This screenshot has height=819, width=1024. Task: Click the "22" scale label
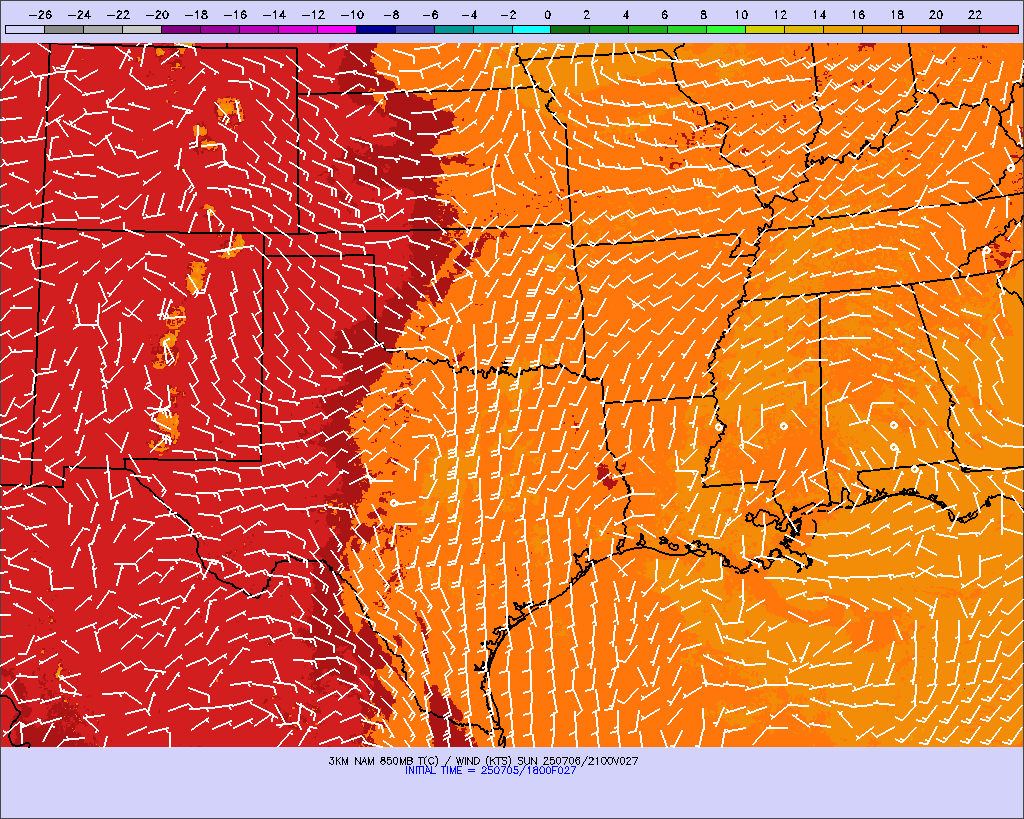click(x=975, y=15)
